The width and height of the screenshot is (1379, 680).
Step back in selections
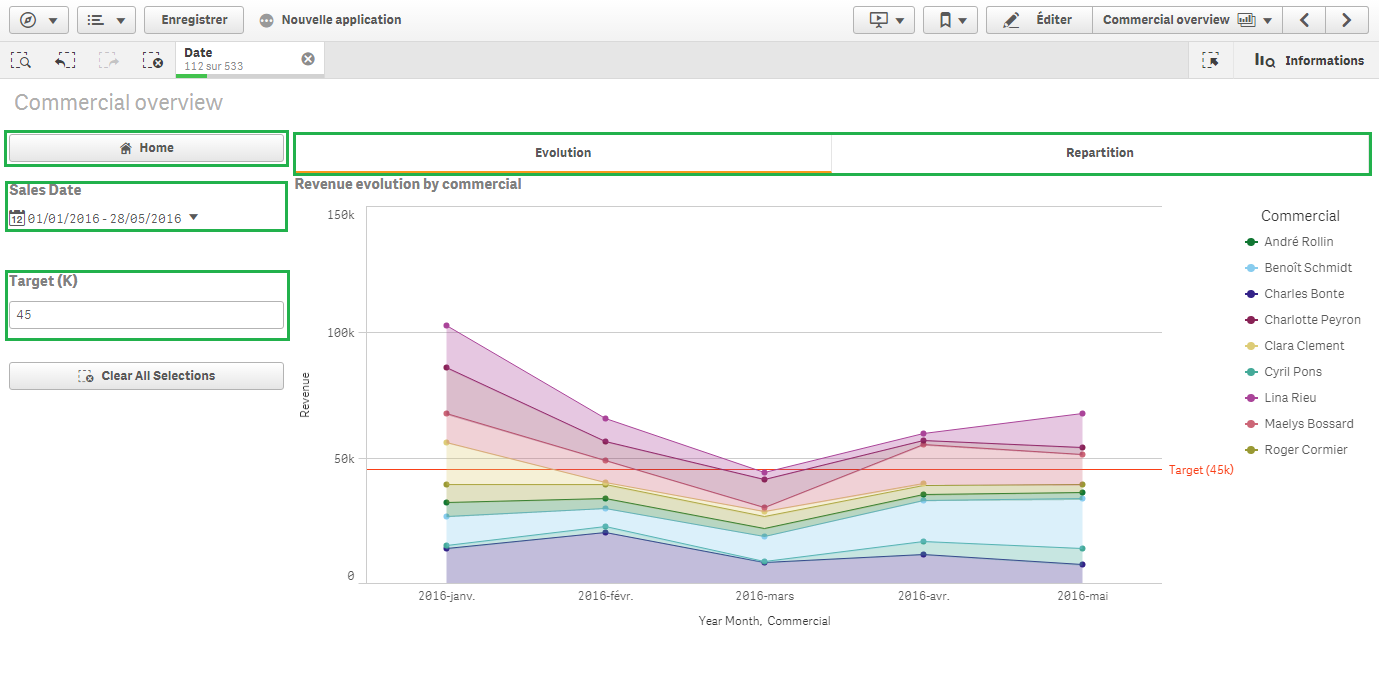point(65,61)
